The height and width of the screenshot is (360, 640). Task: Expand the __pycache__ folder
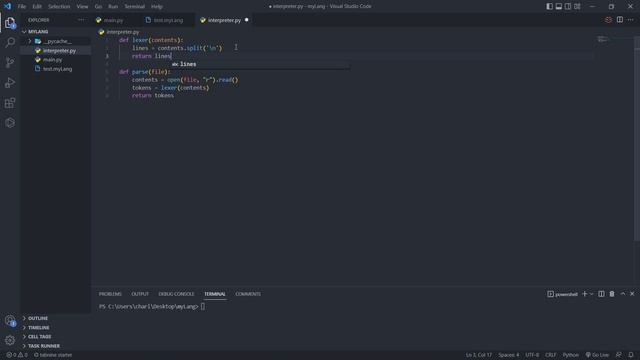56,41
